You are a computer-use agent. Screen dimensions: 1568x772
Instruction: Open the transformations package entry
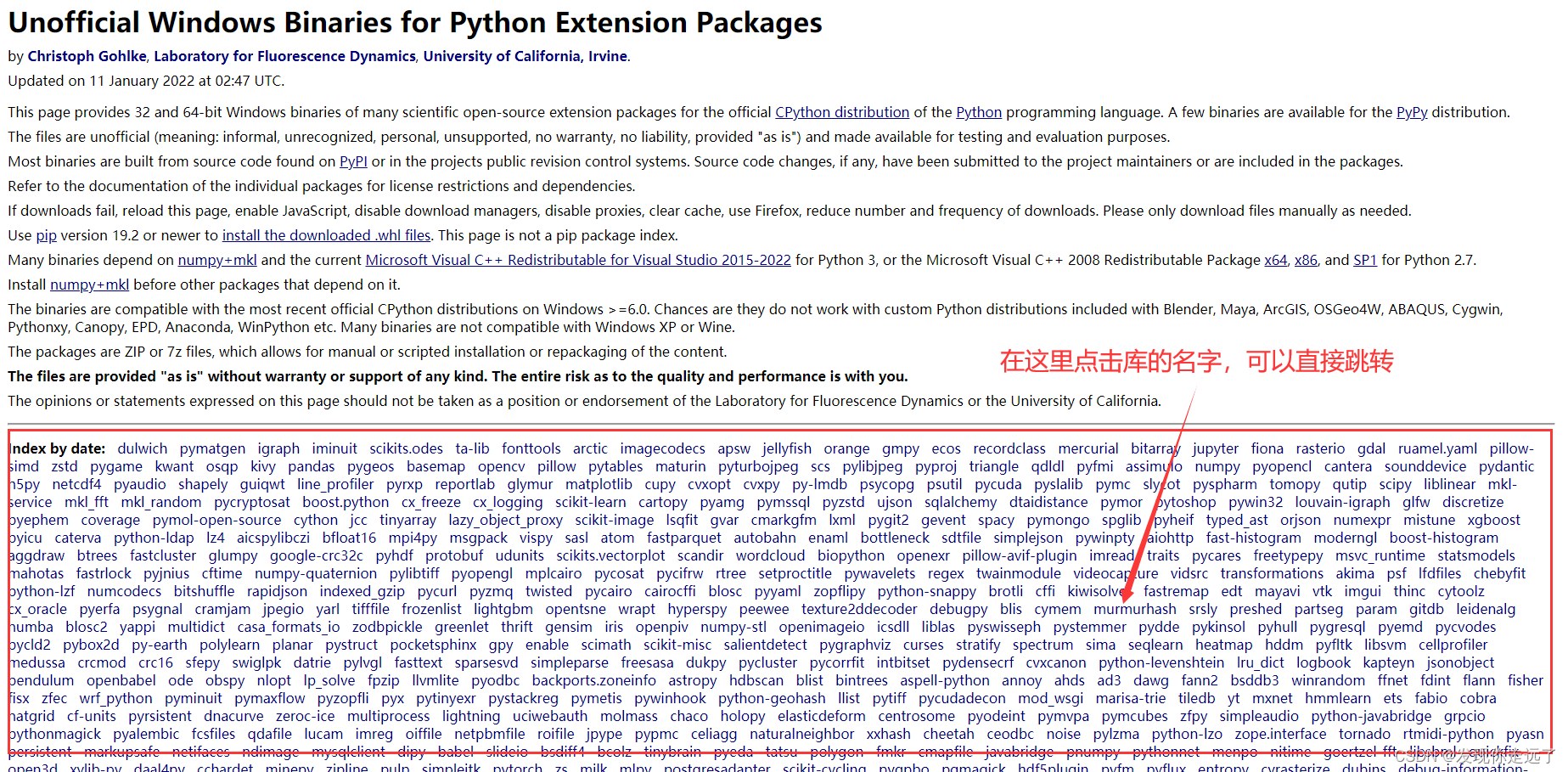click(1272, 573)
